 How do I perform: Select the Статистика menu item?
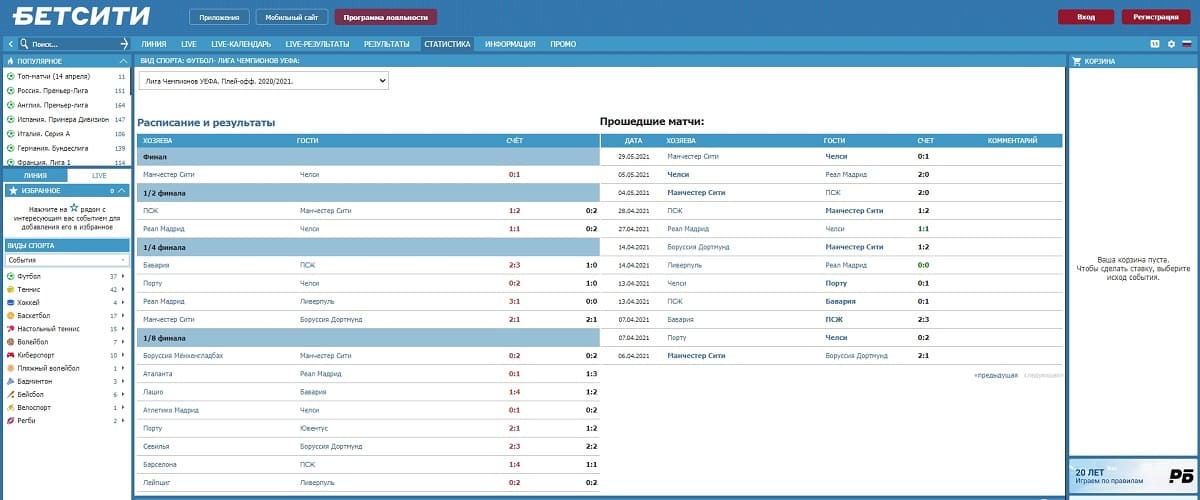click(447, 44)
